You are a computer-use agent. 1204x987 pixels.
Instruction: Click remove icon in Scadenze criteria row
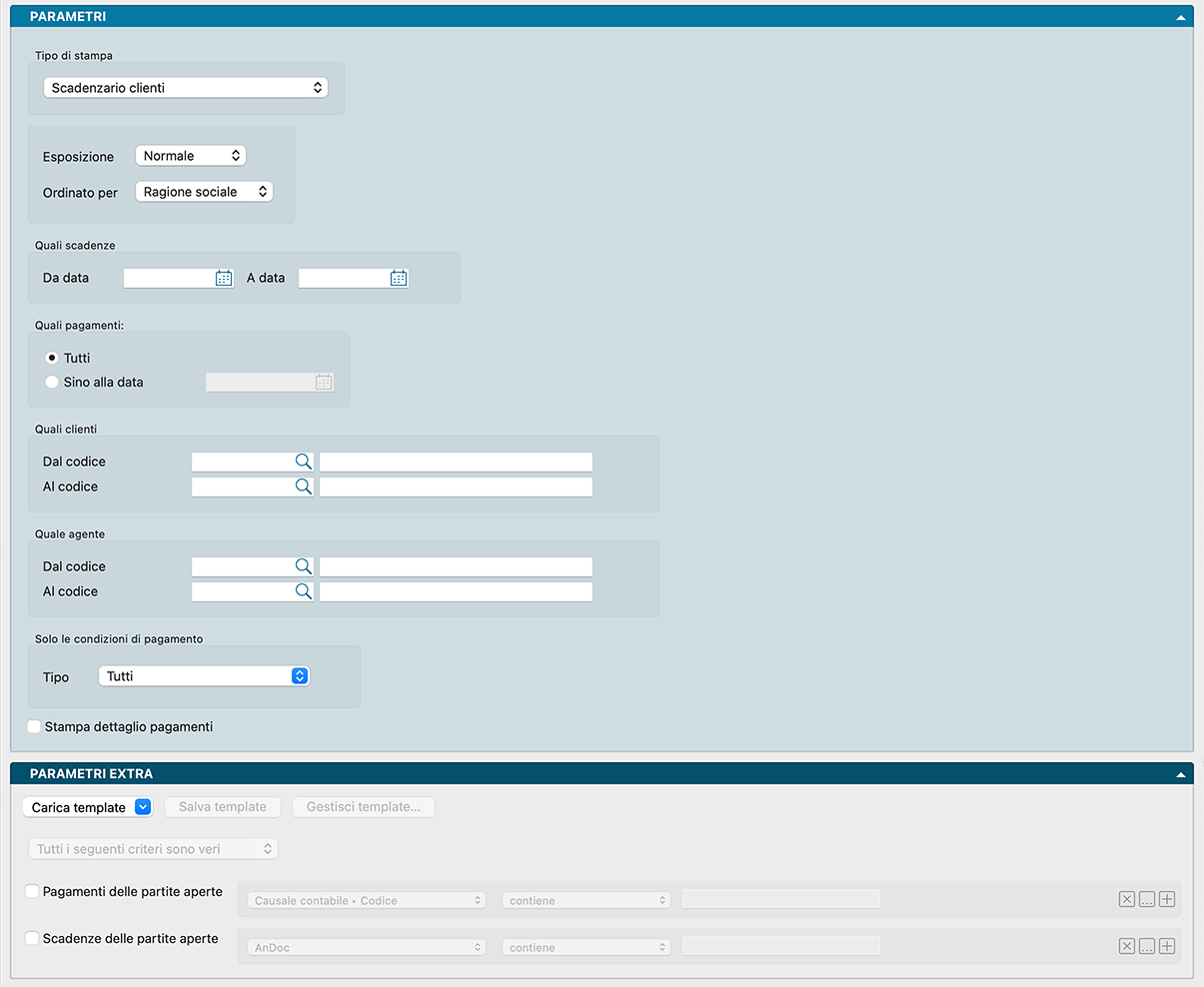tap(1127, 946)
